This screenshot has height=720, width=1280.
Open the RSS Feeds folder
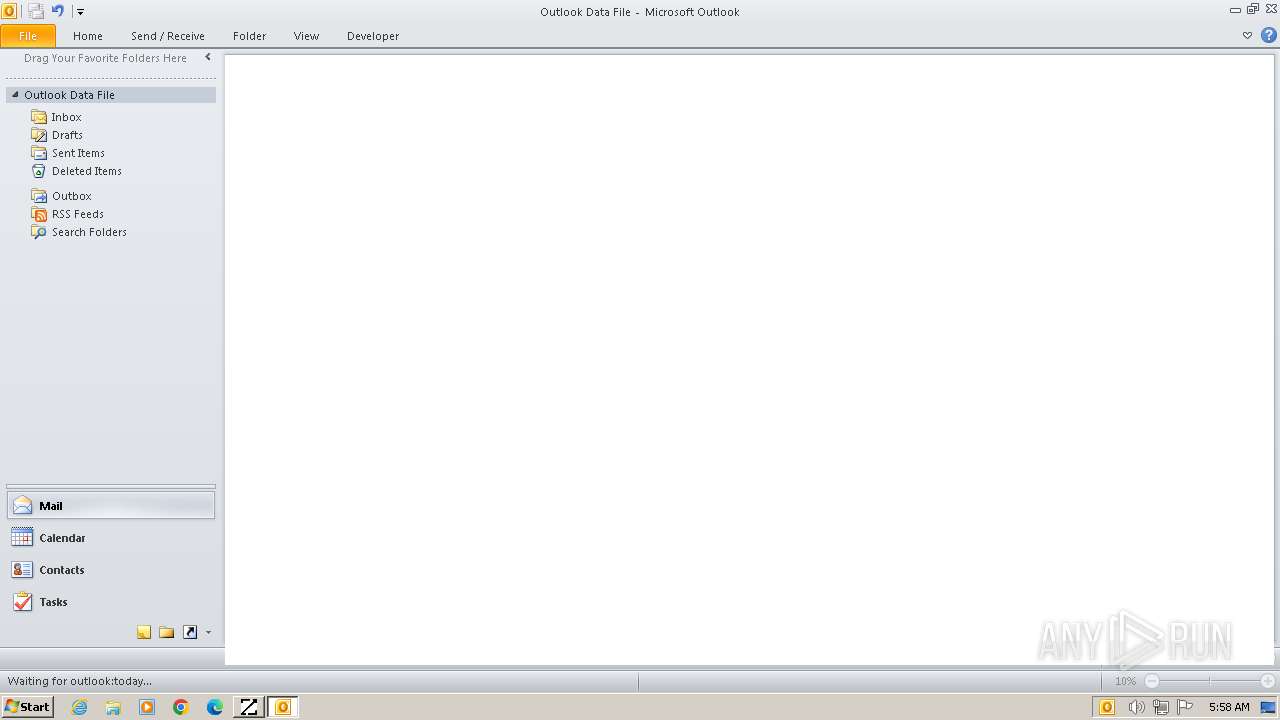pyautogui.click(x=78, y=214)
